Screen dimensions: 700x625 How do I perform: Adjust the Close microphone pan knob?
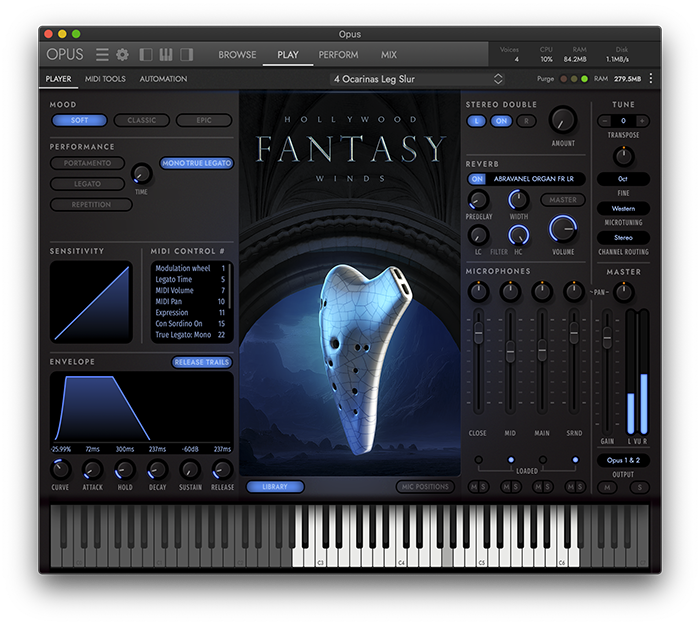click(x=478, y=292)
